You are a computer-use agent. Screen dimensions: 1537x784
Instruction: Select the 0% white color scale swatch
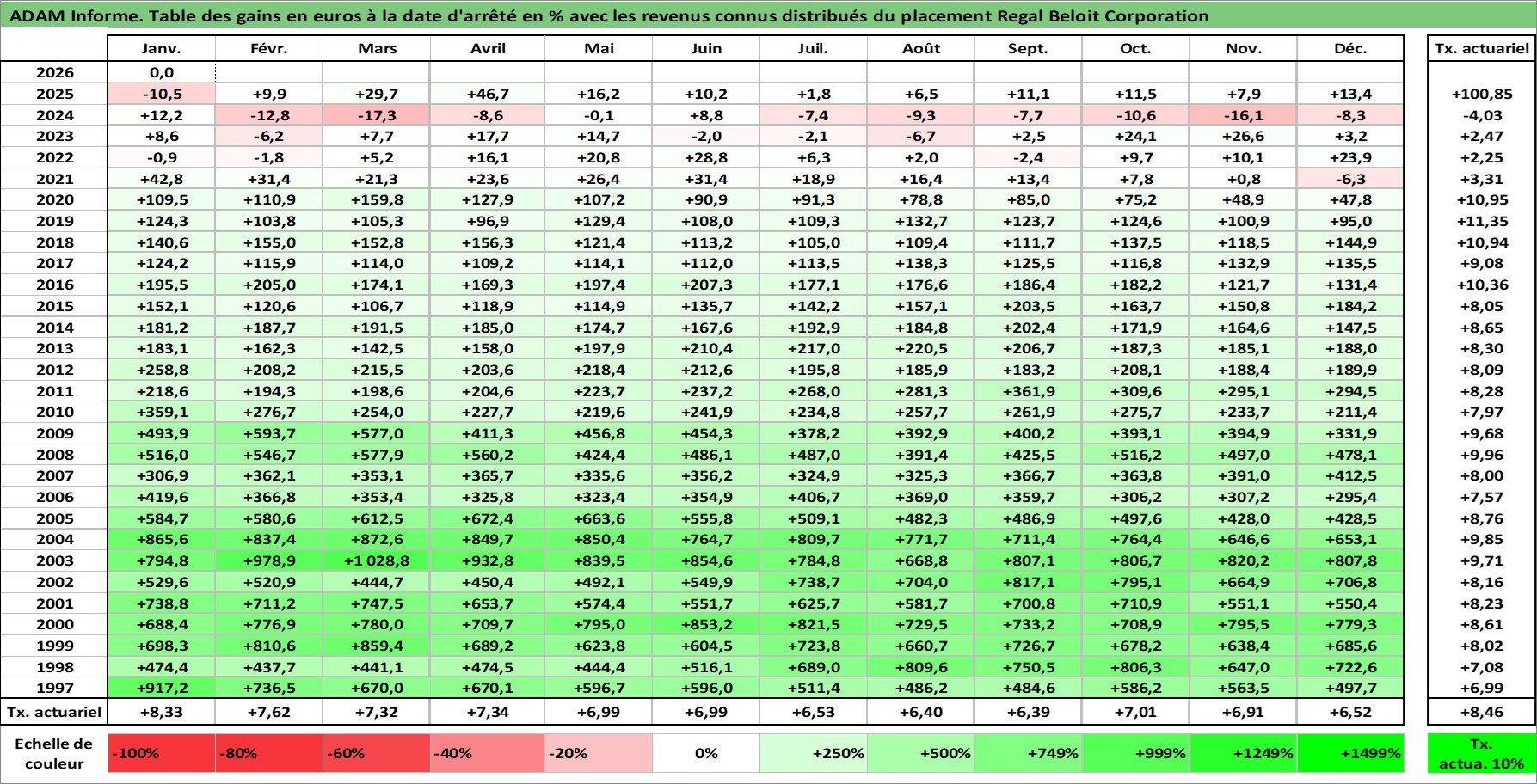[706, 753]
